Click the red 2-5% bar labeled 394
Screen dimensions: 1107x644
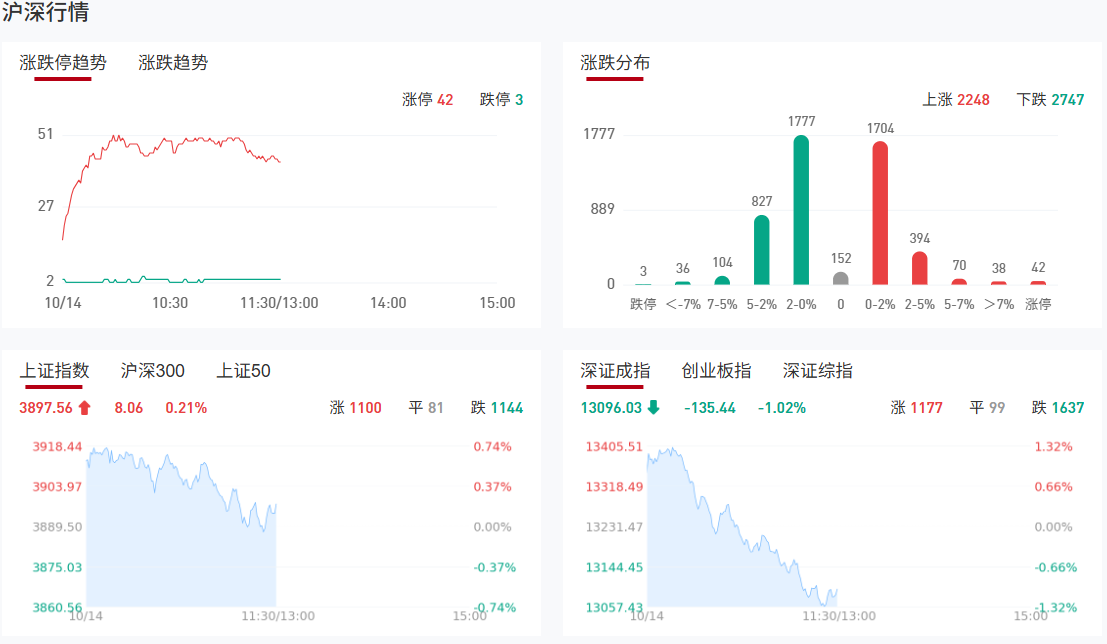tap(919, 268)
